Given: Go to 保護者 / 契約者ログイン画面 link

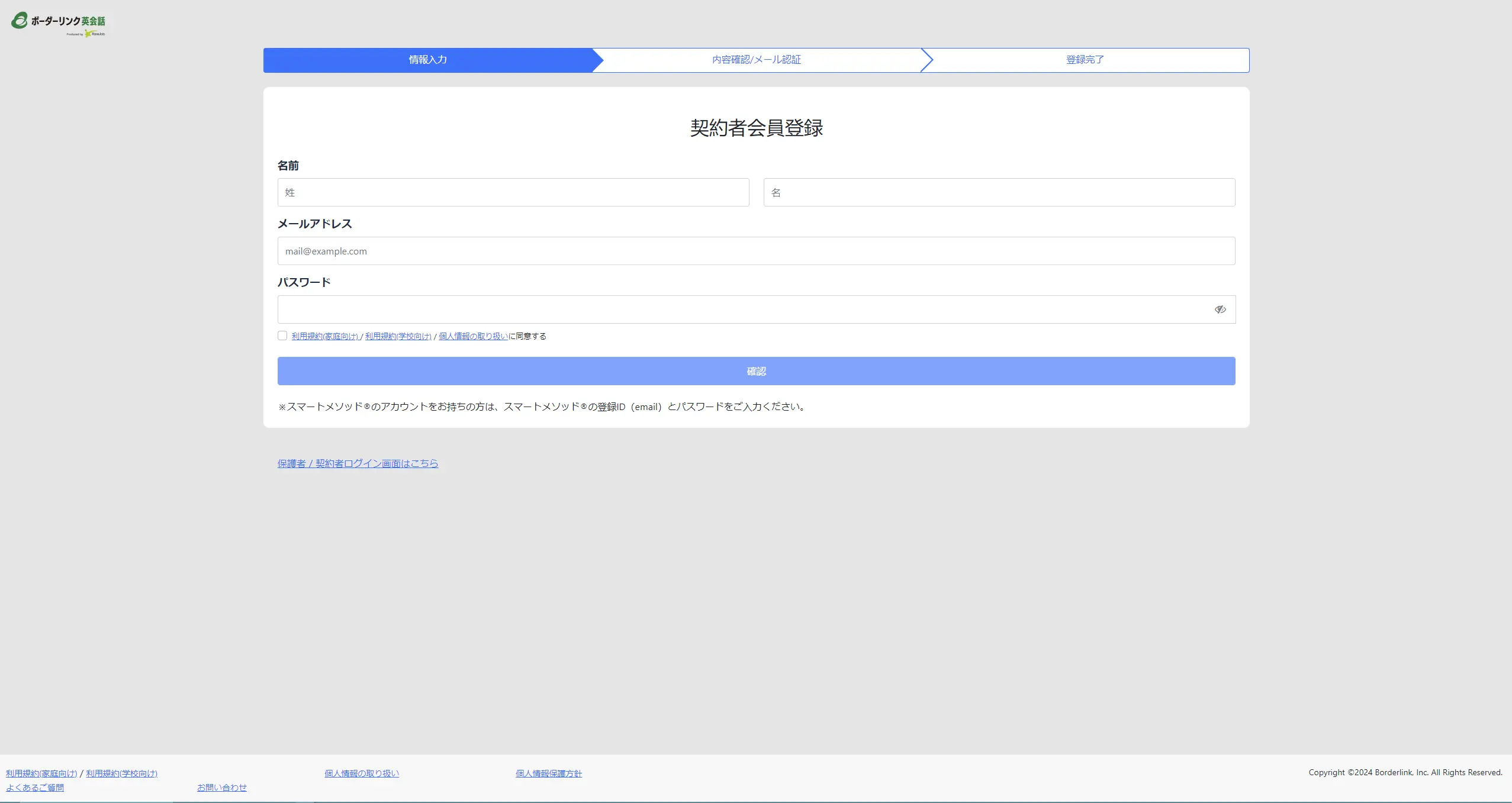Looking at the screenshot, I should [x=358, y=463].
